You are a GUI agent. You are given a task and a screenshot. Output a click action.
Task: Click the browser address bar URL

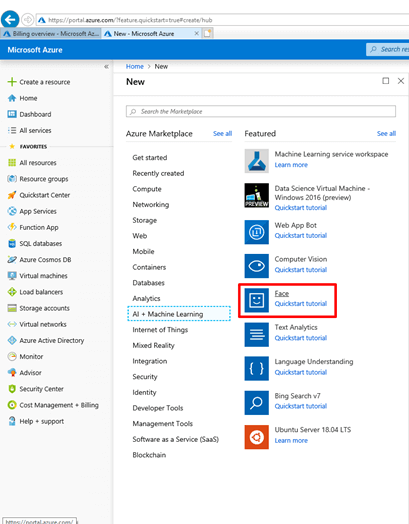click(130, 20)
